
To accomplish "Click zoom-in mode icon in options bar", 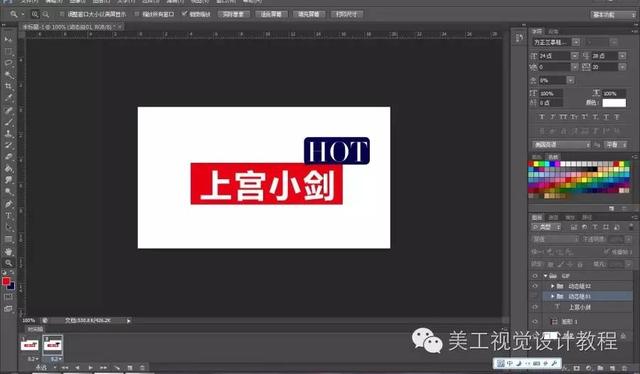I will (x=35, y=14).
